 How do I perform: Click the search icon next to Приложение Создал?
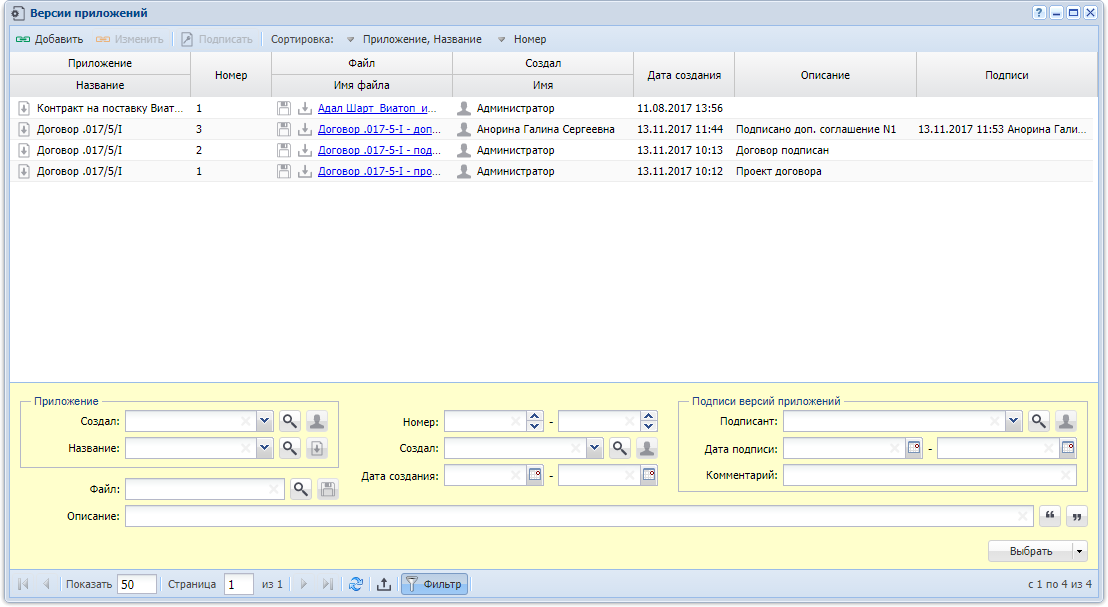tap(290, 421)
